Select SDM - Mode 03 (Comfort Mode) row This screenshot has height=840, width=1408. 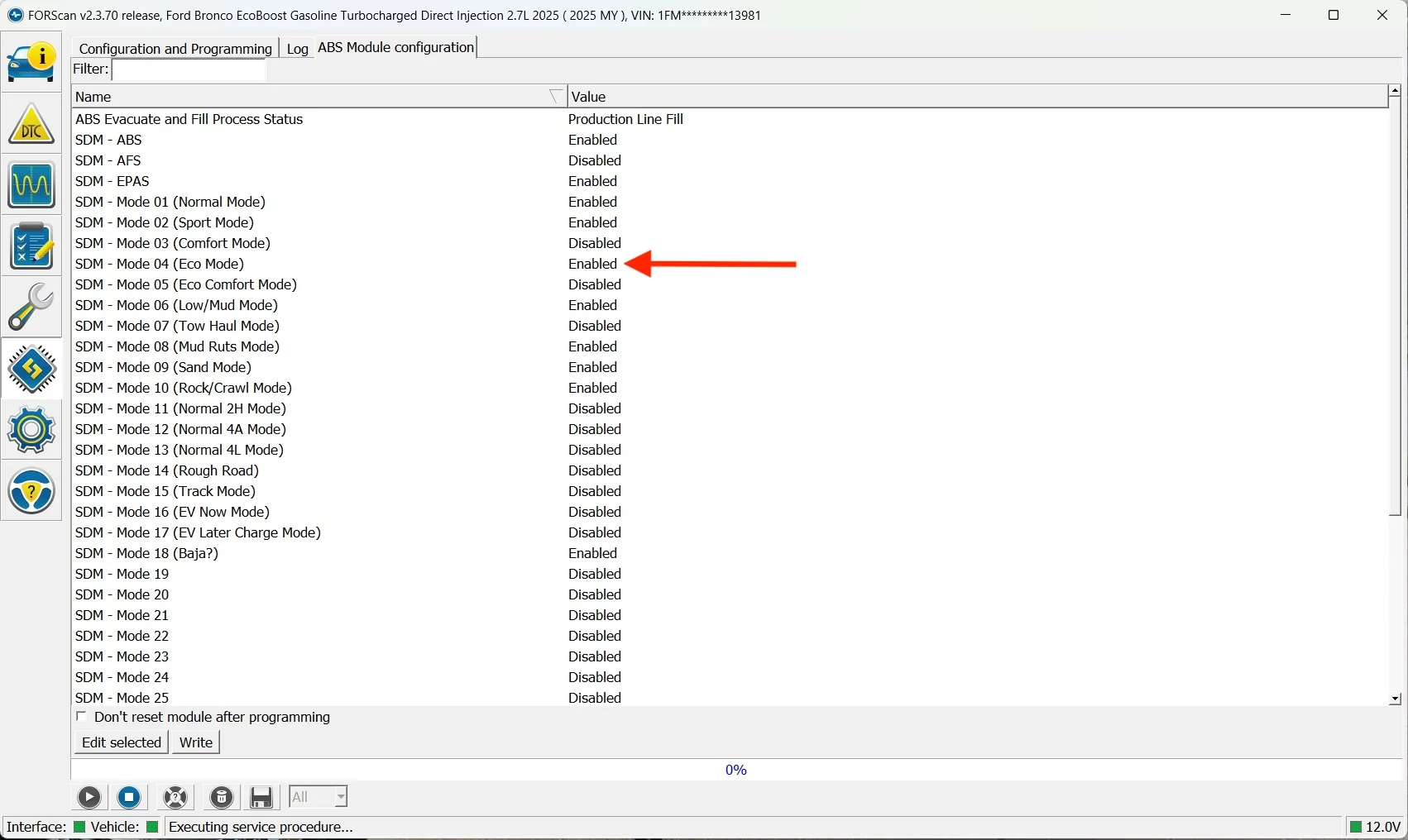[730, 243]
